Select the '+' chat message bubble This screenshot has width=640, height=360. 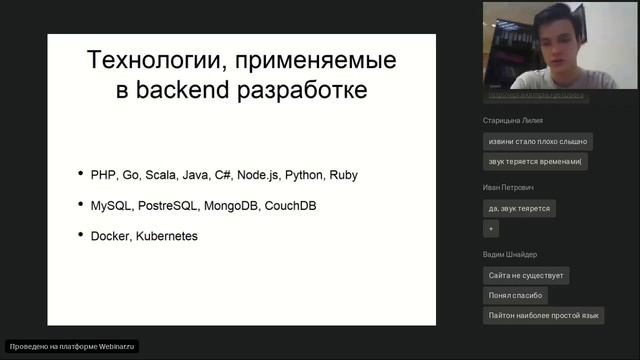pyautogui.click(x=491, y=229)
